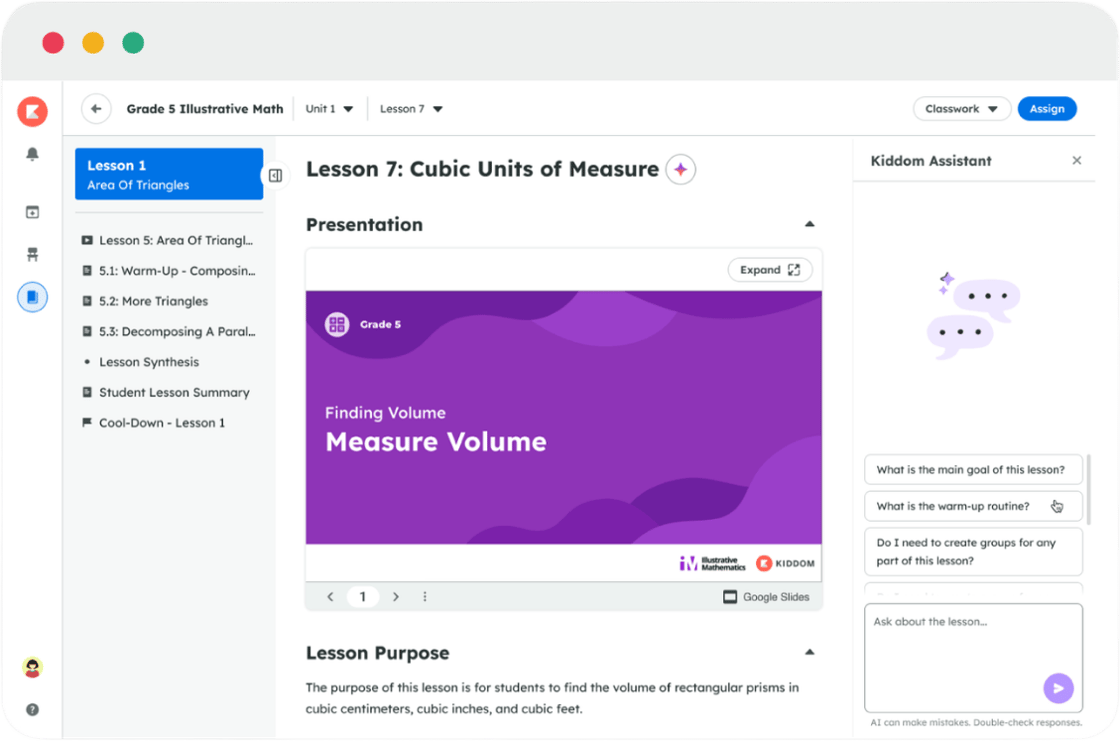Screen dimensions: 1120x741
Task: Close the Kiddom Assistant panel
Action: (1076, 161)
